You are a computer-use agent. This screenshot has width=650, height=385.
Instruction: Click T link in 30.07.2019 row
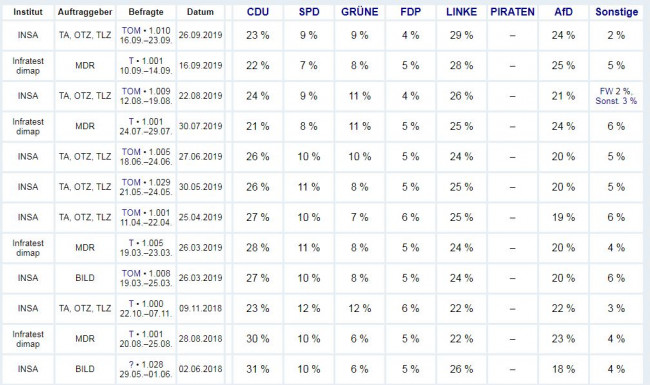(x=131, y=121)
